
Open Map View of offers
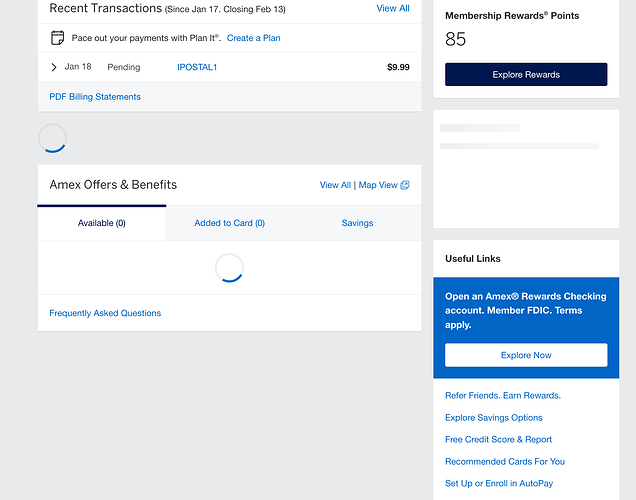pyautogui.click(x=378, y=185)
